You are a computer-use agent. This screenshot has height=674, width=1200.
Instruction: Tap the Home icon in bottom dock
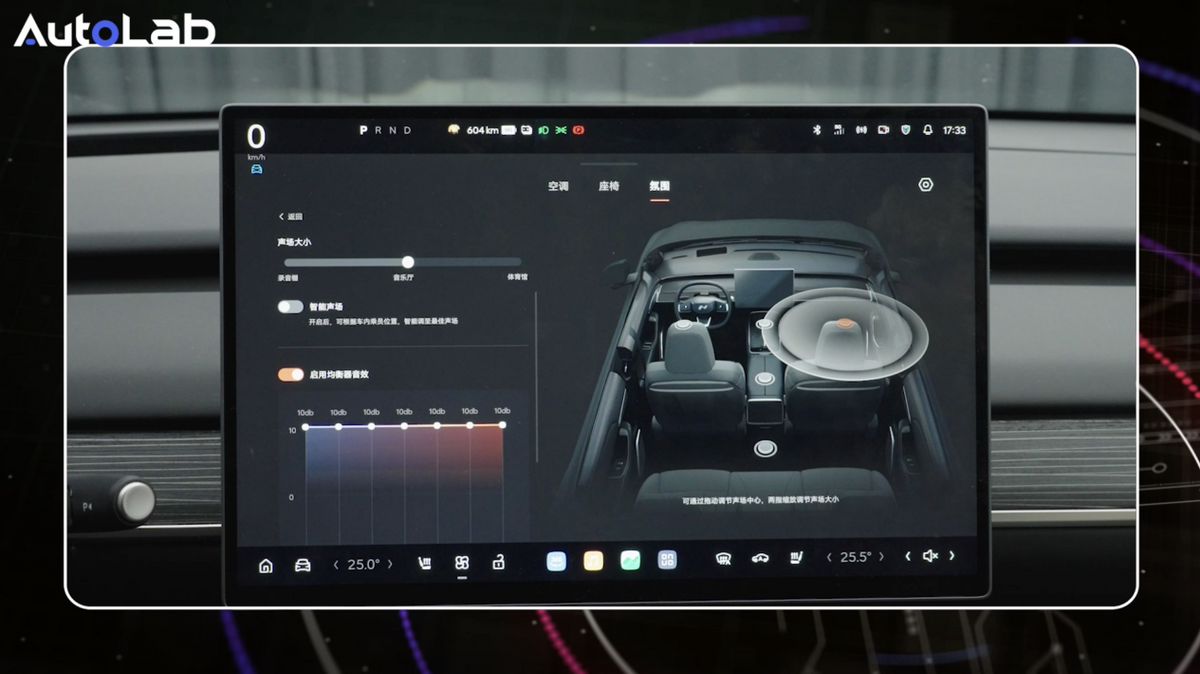(x=266, y=565)
